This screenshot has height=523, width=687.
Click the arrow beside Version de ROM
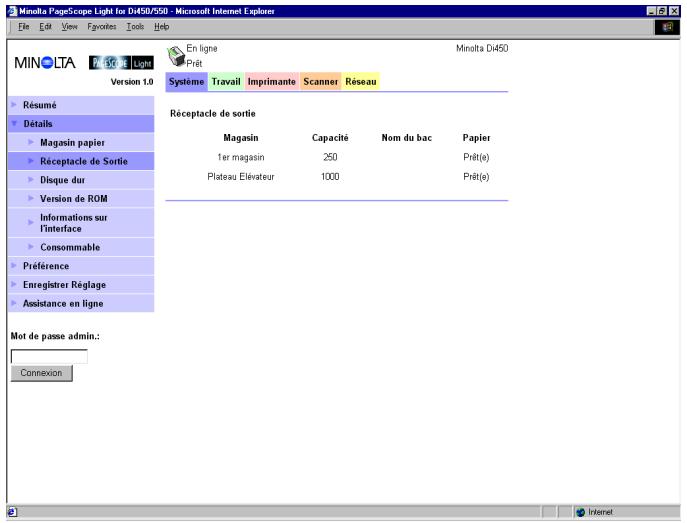31,198
